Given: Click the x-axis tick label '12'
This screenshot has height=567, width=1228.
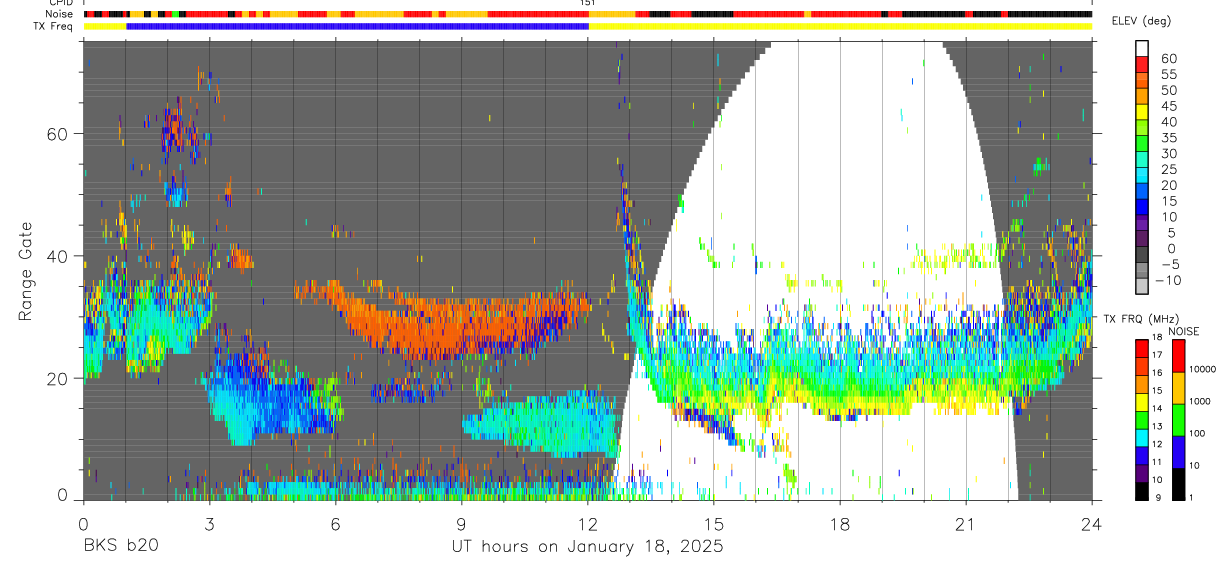Looking at the screenshot, I should click(x=588, y=523).
